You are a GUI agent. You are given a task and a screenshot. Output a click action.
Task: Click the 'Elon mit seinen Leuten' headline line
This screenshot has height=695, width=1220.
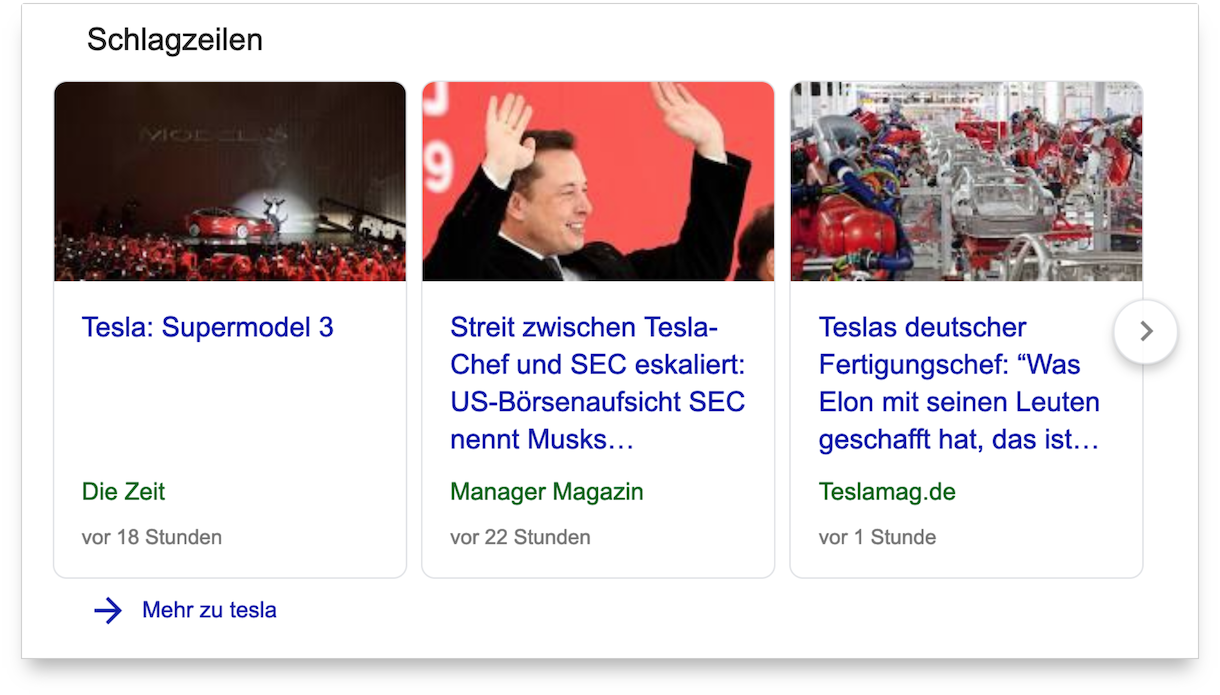[x=958, y=402]
